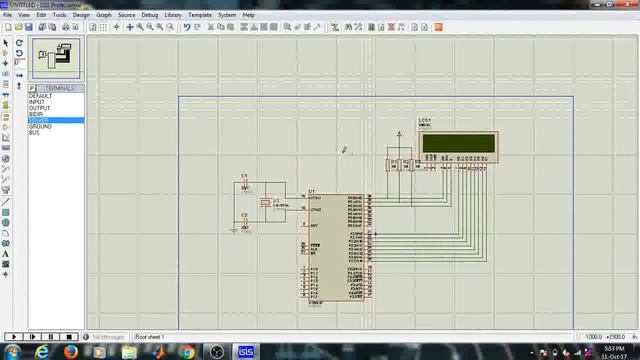Screen dimensions: 640x360
Task: Pick the 2D graphics box tool
Action: tap(6, 212)
